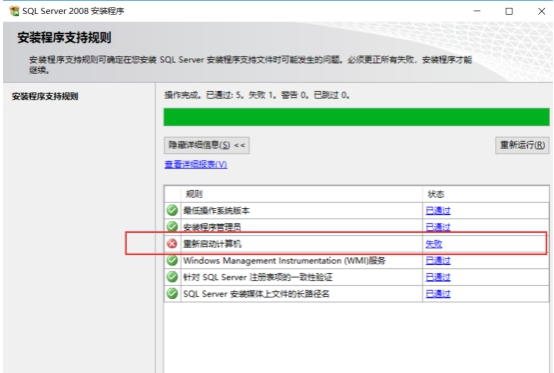This screenshot has width=554, height=373.
Task: Click green check icon beside Windows Management Instrumentation
Action: click(x=172, y=260)
